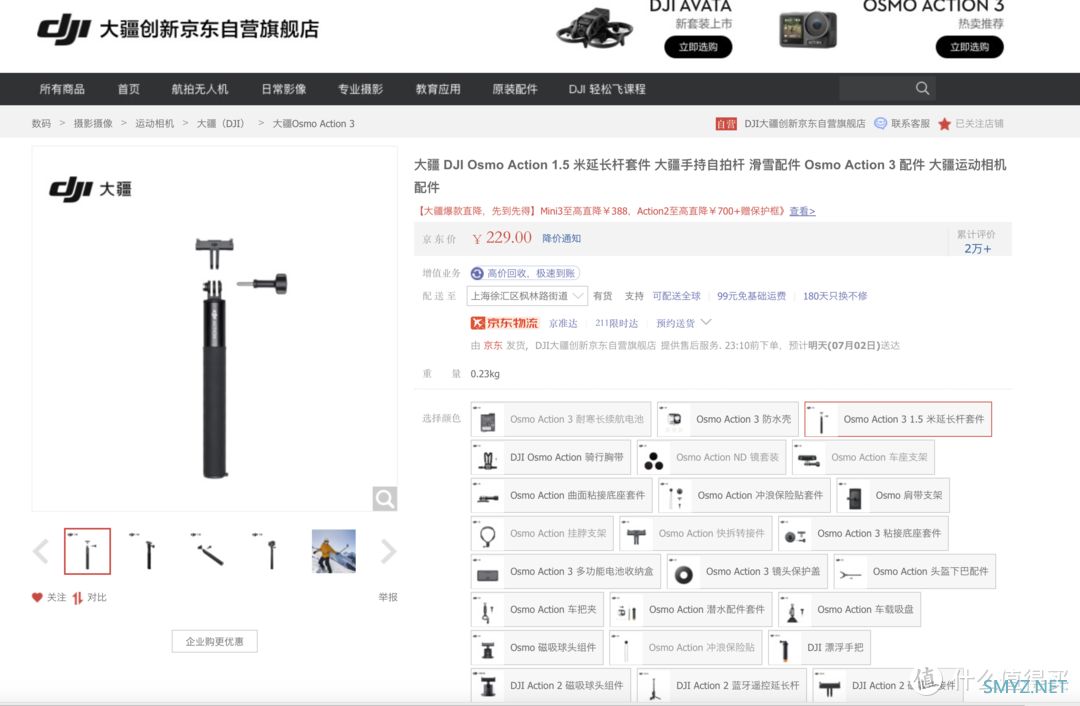The width and height of the screenshot is (1080, 706).
Task: Open 日常影像 menu
Action: (284, 89)
